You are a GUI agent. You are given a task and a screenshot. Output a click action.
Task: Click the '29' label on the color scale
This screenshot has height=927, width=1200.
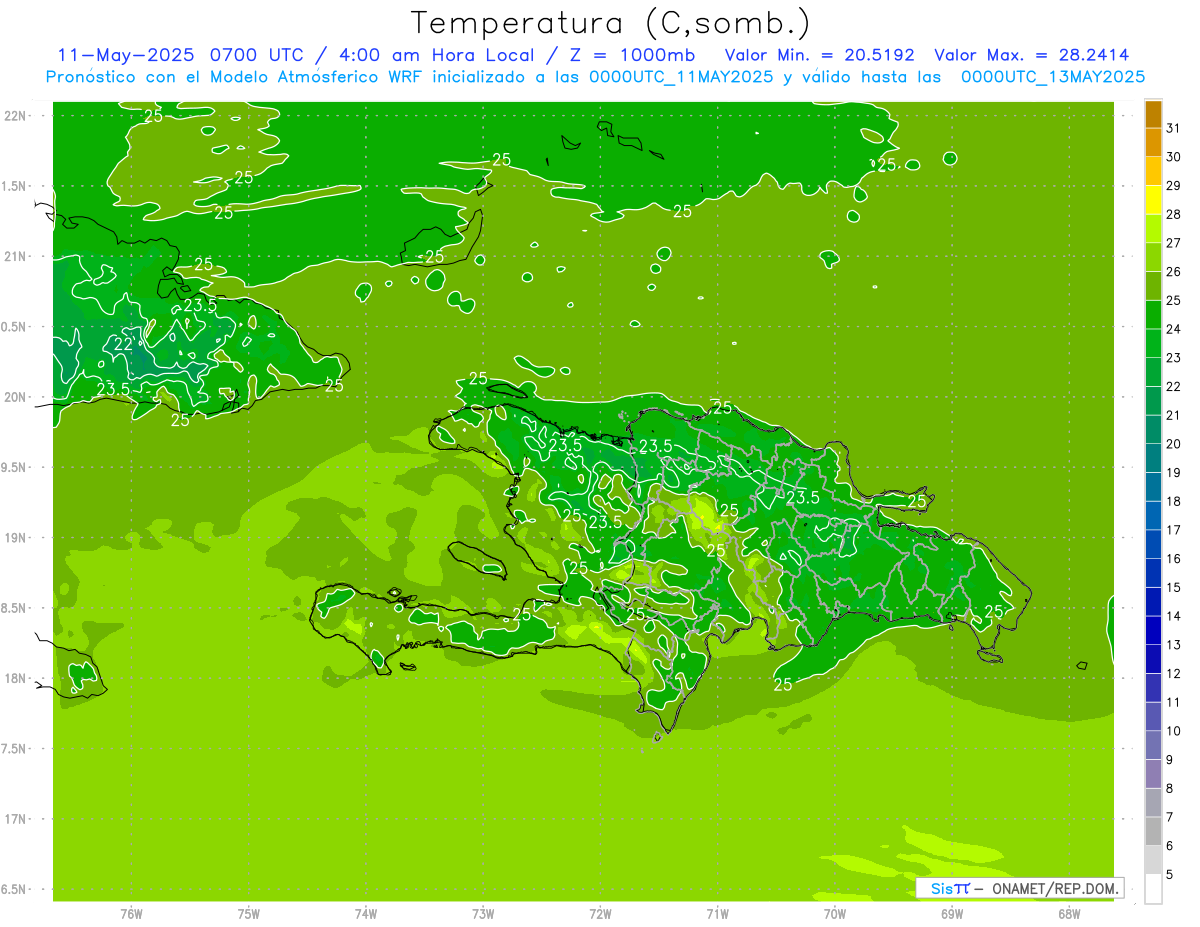coord(1173,186)
